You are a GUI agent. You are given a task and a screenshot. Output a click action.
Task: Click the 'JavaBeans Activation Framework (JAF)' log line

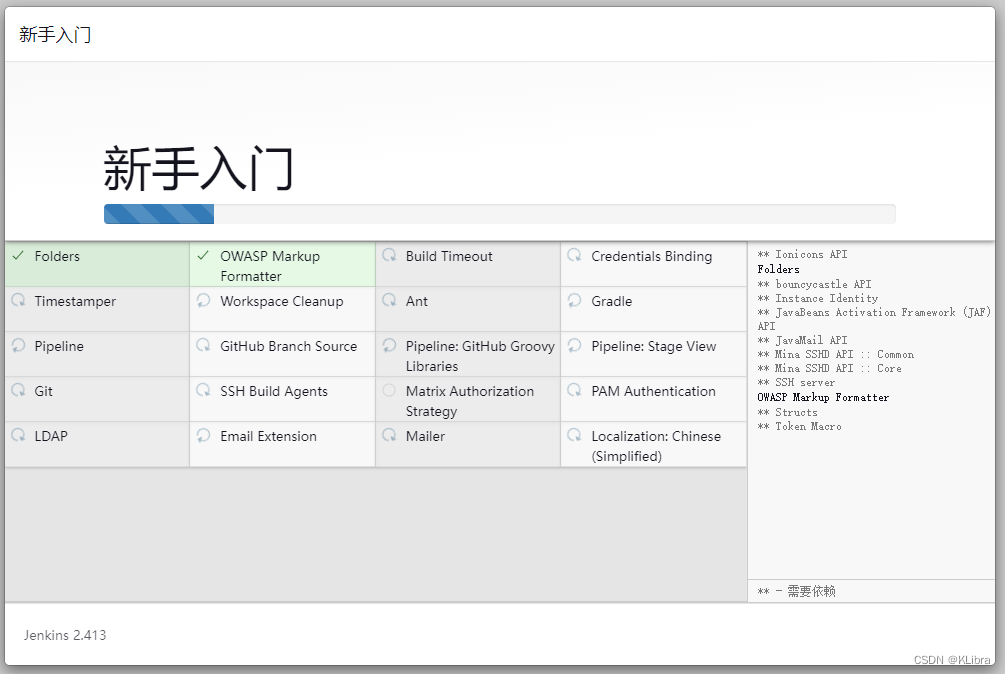tap(874, 318)
